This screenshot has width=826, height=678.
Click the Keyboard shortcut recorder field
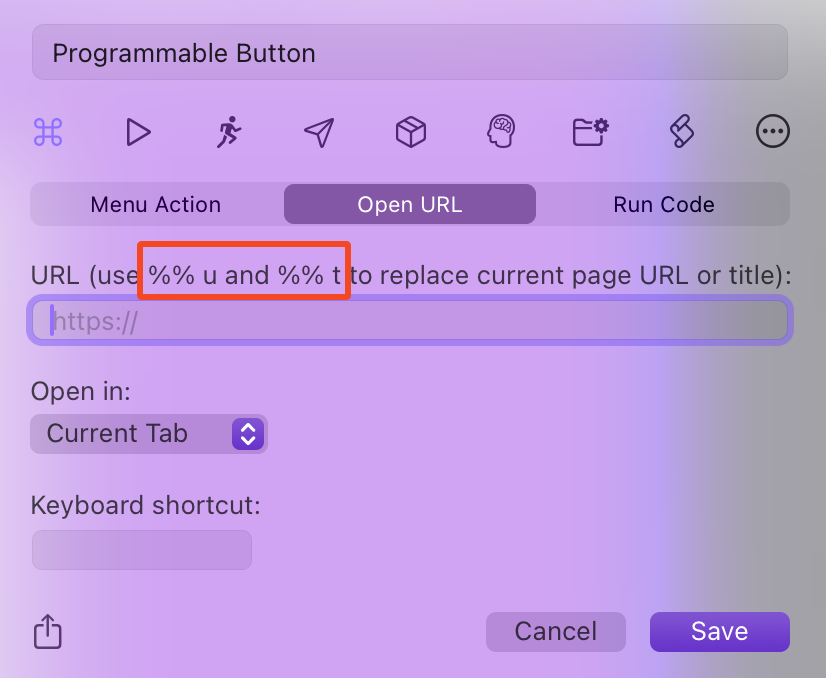tap(142, 550)
